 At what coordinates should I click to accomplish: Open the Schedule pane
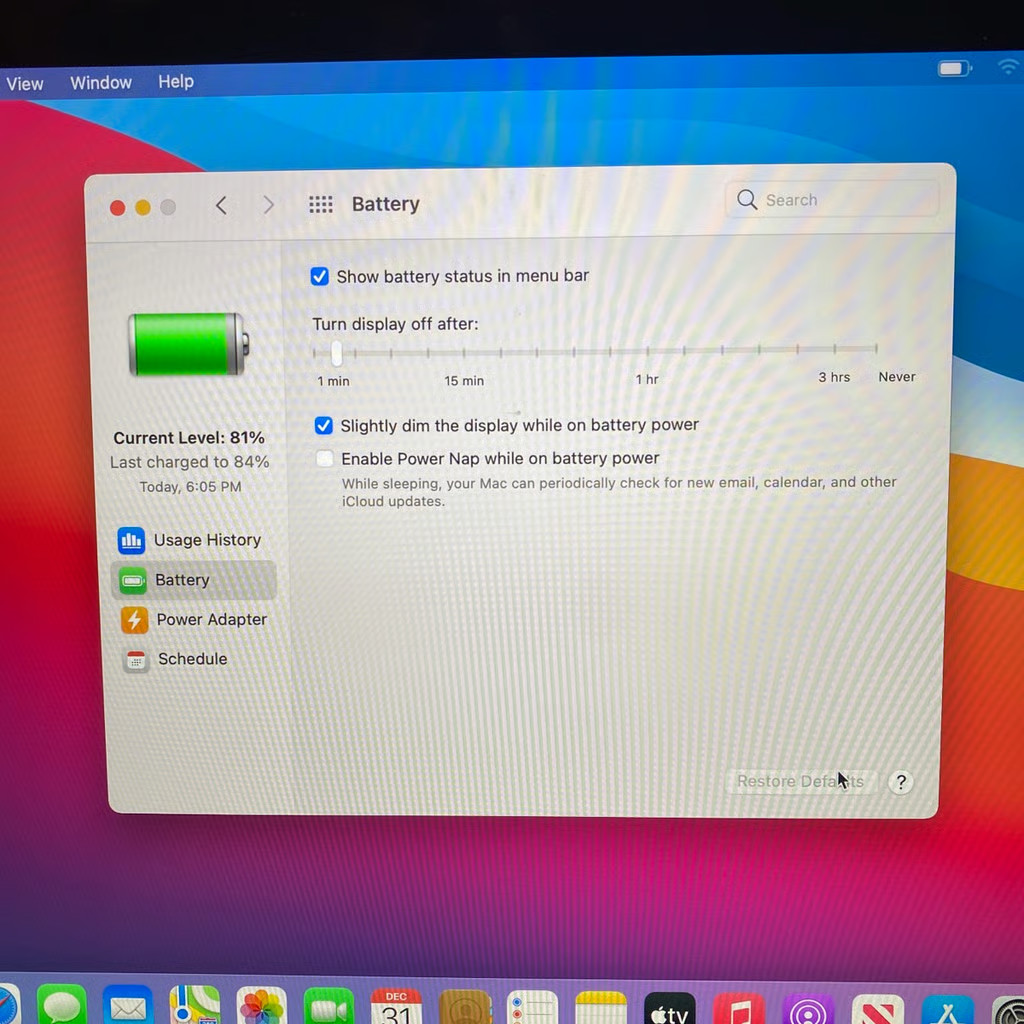(174, 659)
